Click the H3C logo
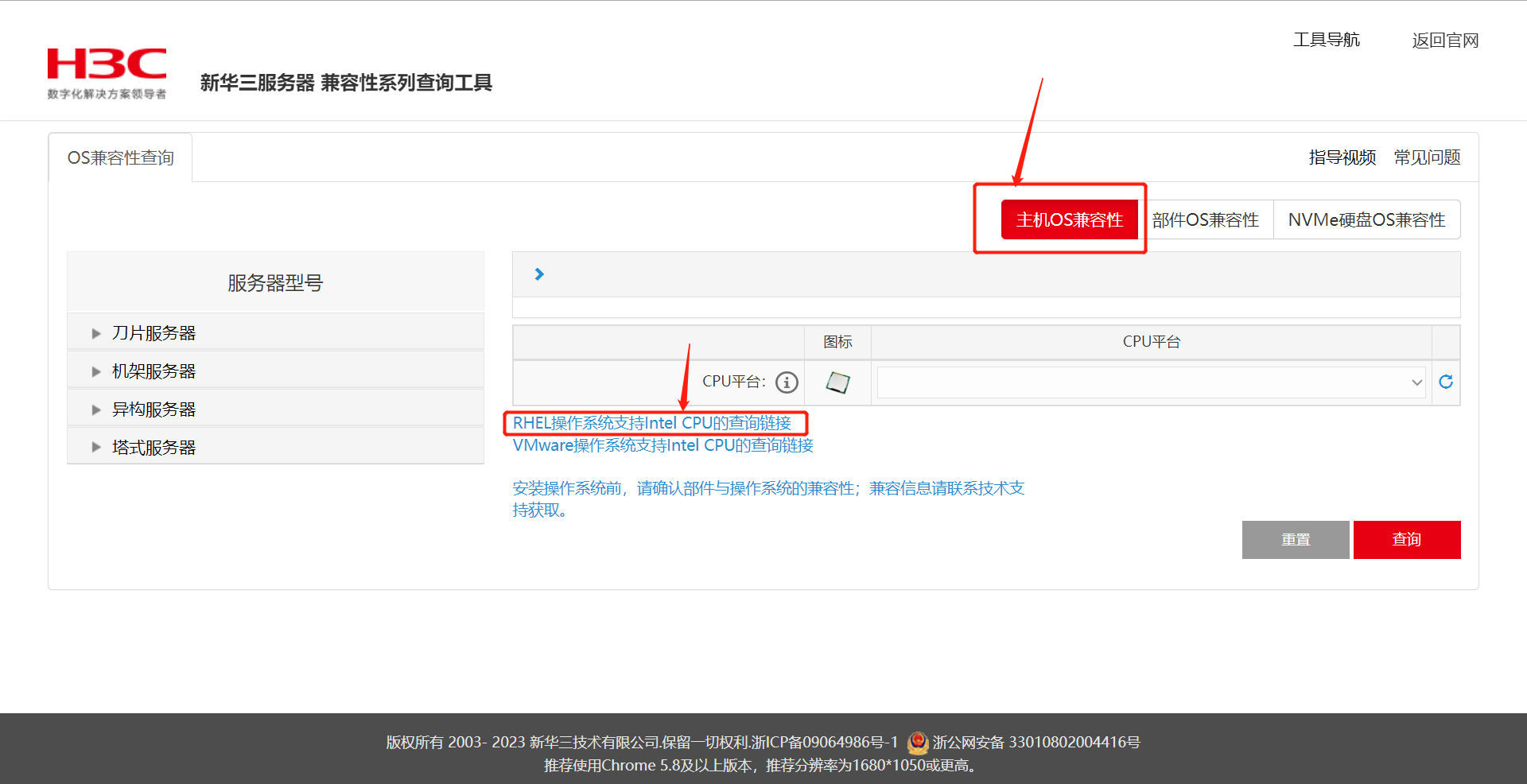This screenshot has height=784, width=1527. pyautogui.click(x=107, y=74)
